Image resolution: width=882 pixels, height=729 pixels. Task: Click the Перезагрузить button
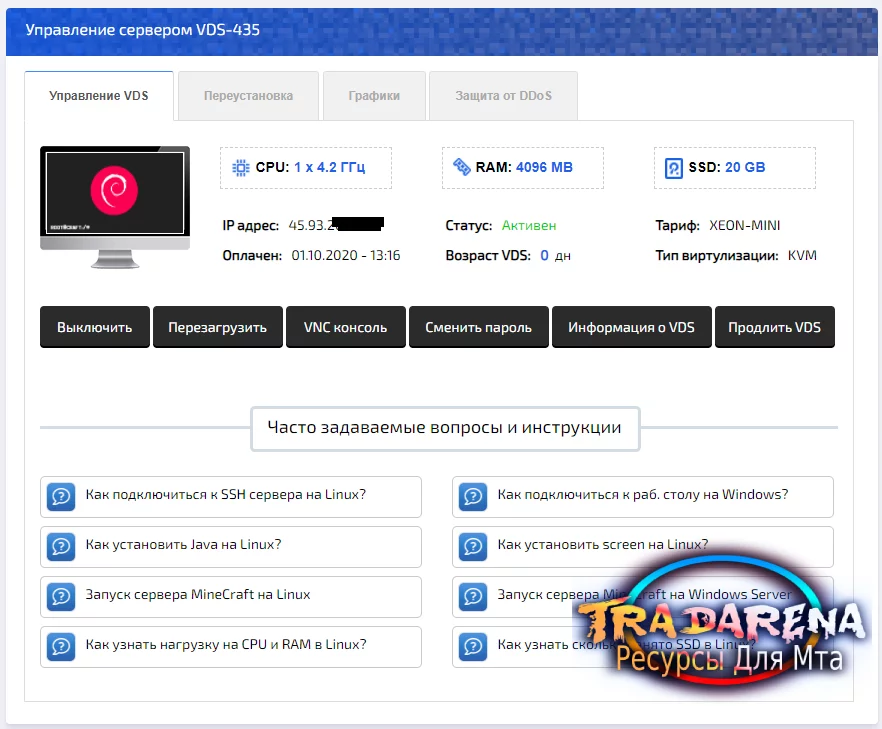(x=218, y=327)
